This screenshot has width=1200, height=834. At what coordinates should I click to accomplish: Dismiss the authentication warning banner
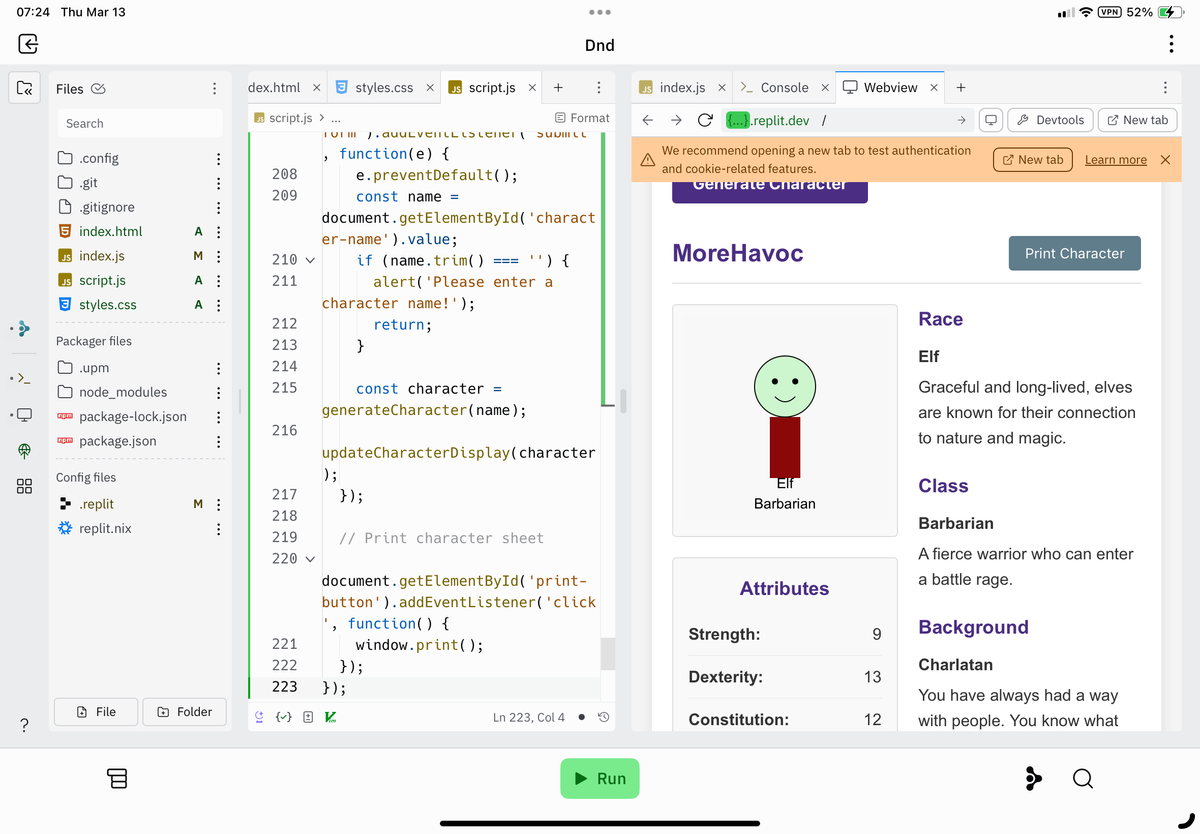pos(1165,160)
